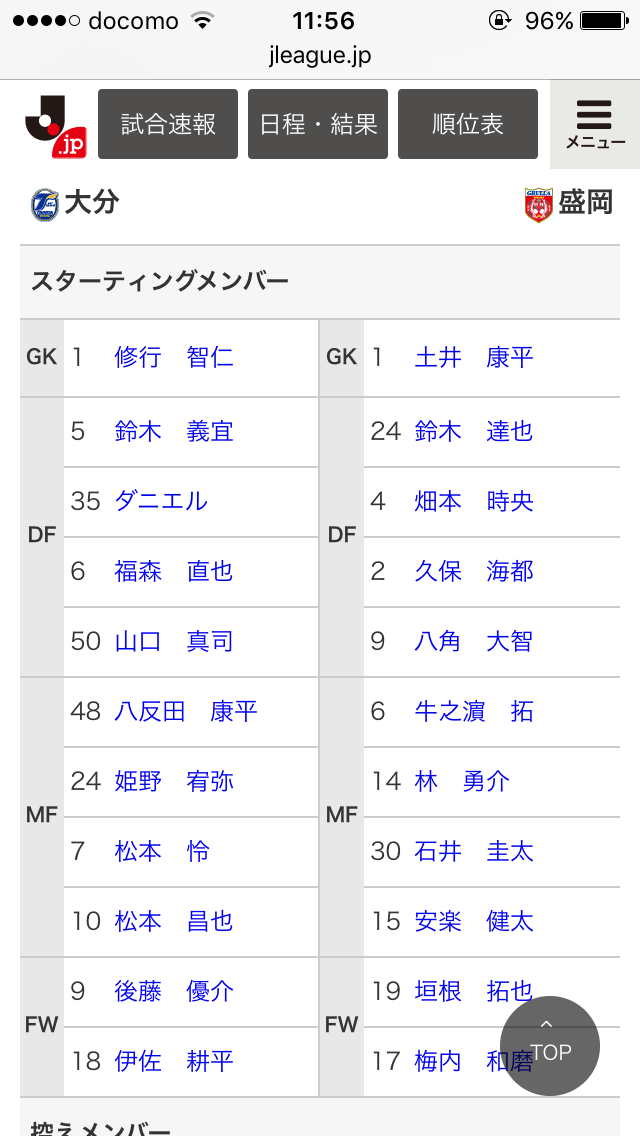The height and width of the screenshot is (1136, 640).
Task: Open the 日程・結果 tab
Action: 318,124
